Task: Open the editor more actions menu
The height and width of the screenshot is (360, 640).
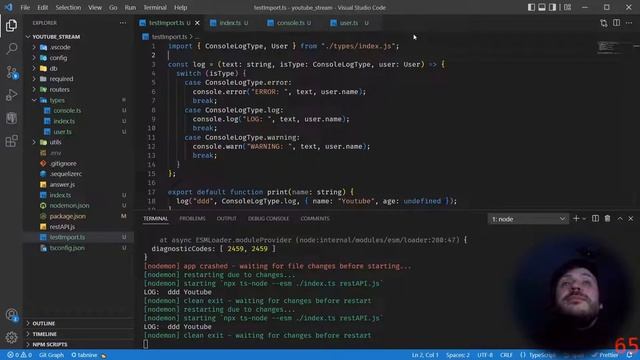Action: pyautogui.click(x=629, y=23)
